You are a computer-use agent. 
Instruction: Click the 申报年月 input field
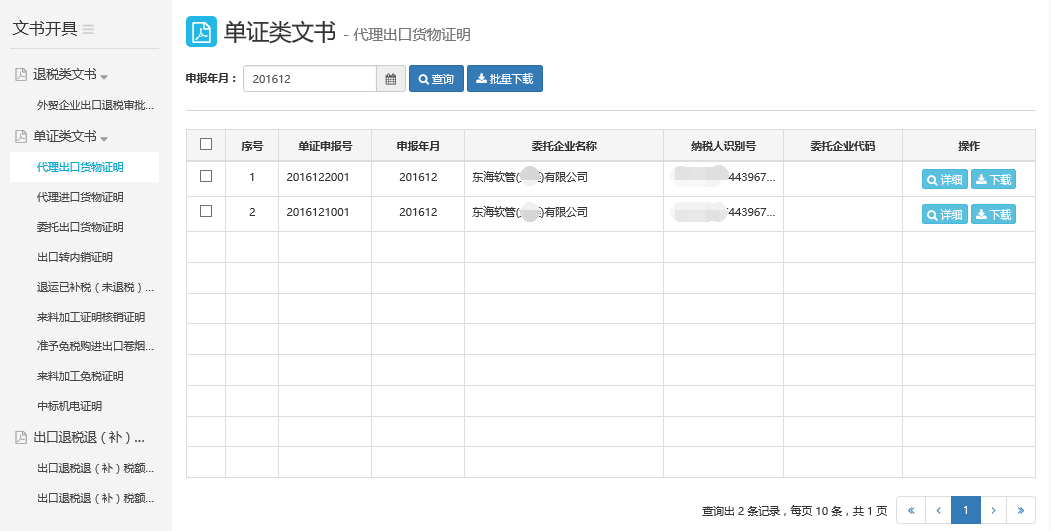[310, 79]
